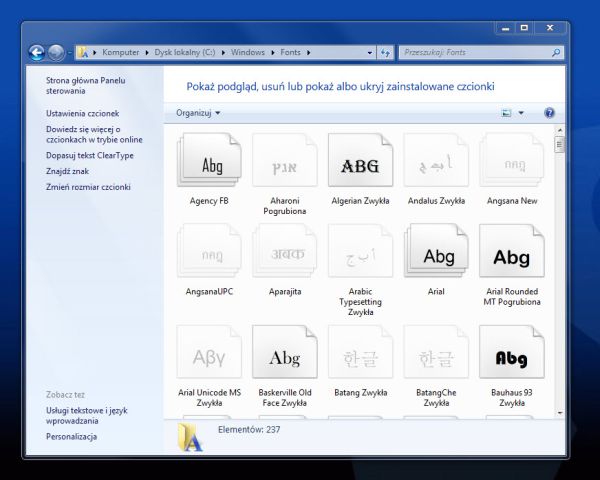Click the Pokaż podgląd, usuń lub pokaż heading

[341, 87]
